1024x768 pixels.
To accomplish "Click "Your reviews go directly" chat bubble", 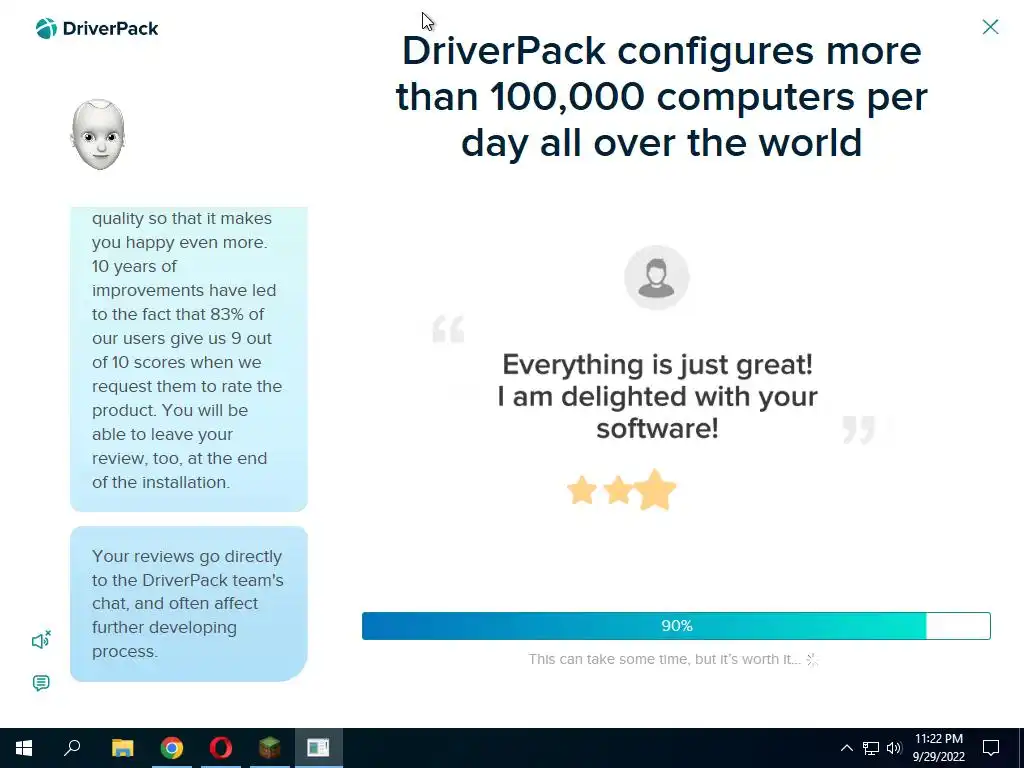I will pyautogui.click(x=189, y=603).
